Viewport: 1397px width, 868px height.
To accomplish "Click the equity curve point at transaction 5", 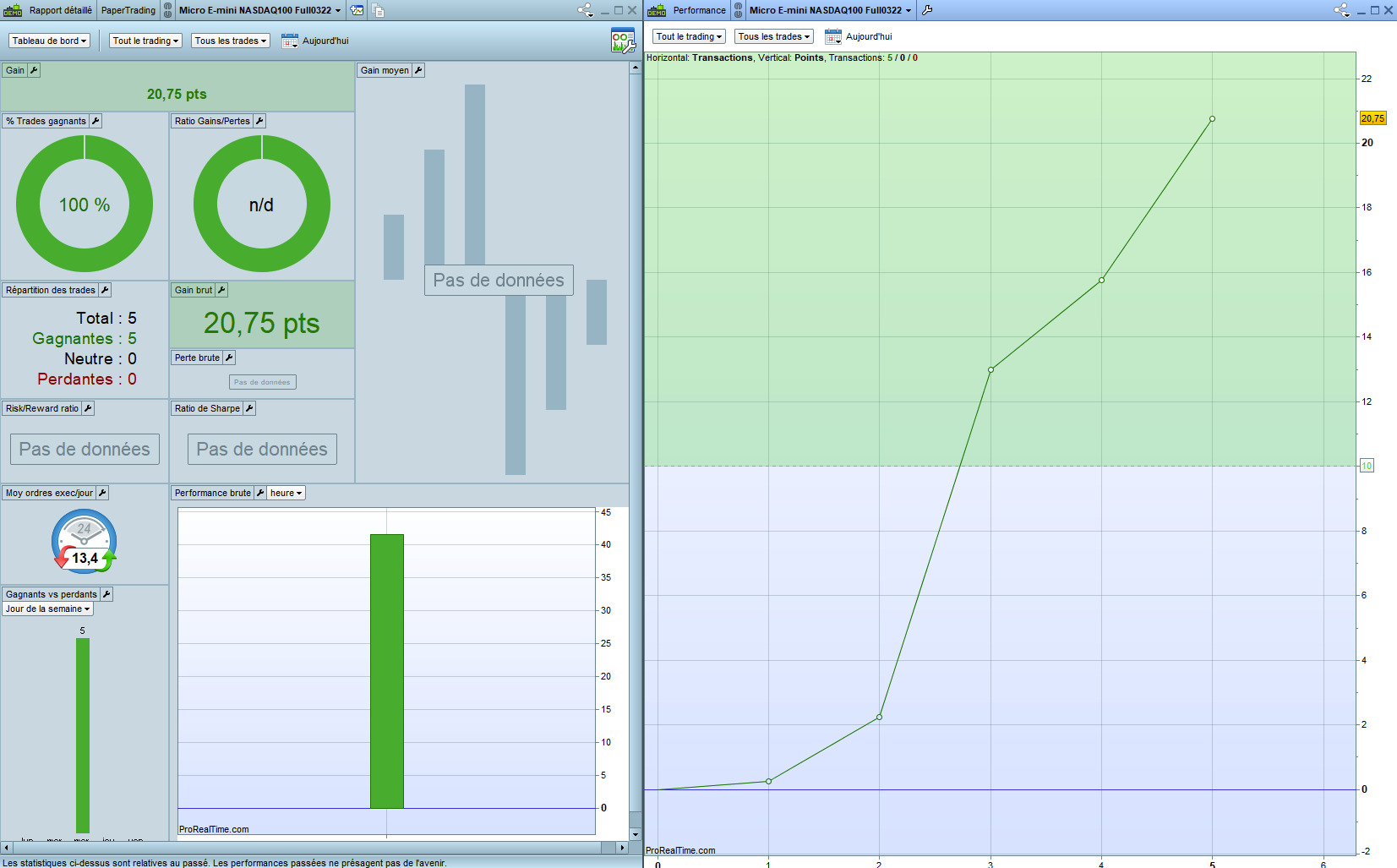I will coord(1212,119).
